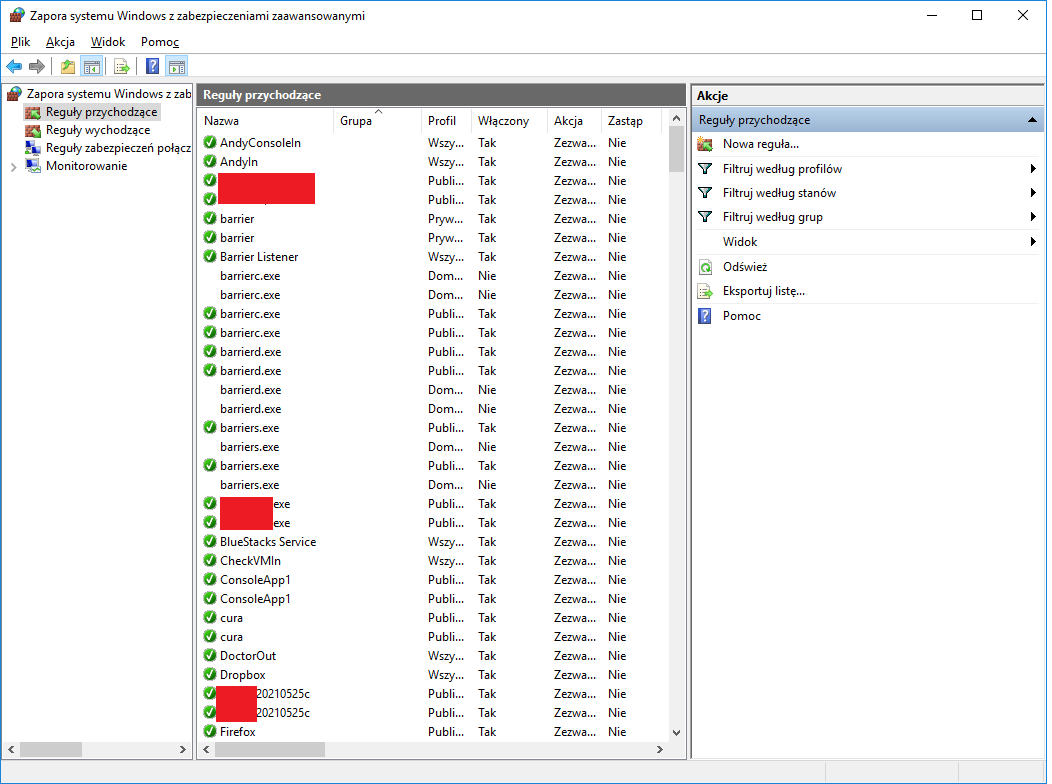Click the firewall icon next to Reguły wychodzące
The width and height of the screenshot is (1052, 784).
pos(33,130)
